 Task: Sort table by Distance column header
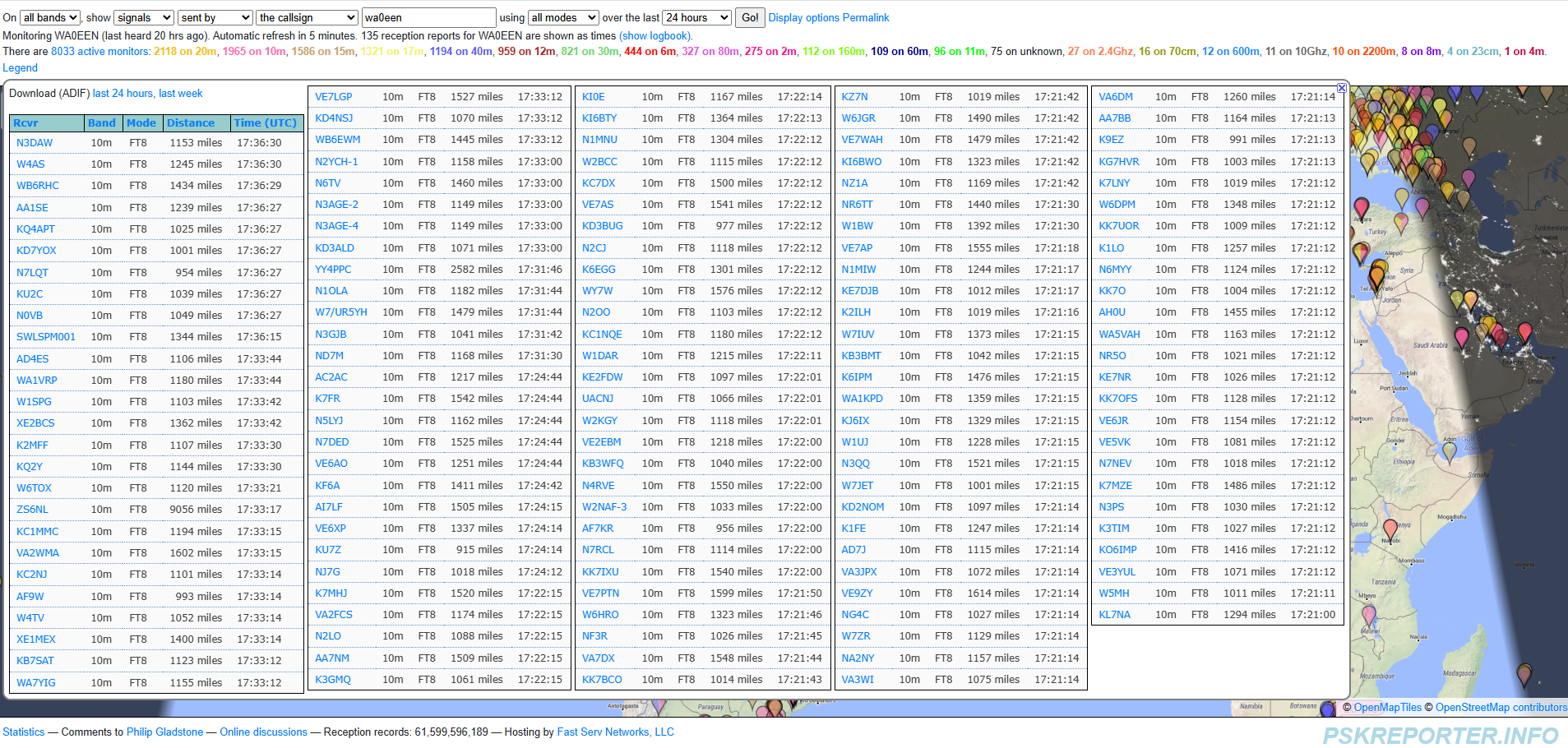191,123
